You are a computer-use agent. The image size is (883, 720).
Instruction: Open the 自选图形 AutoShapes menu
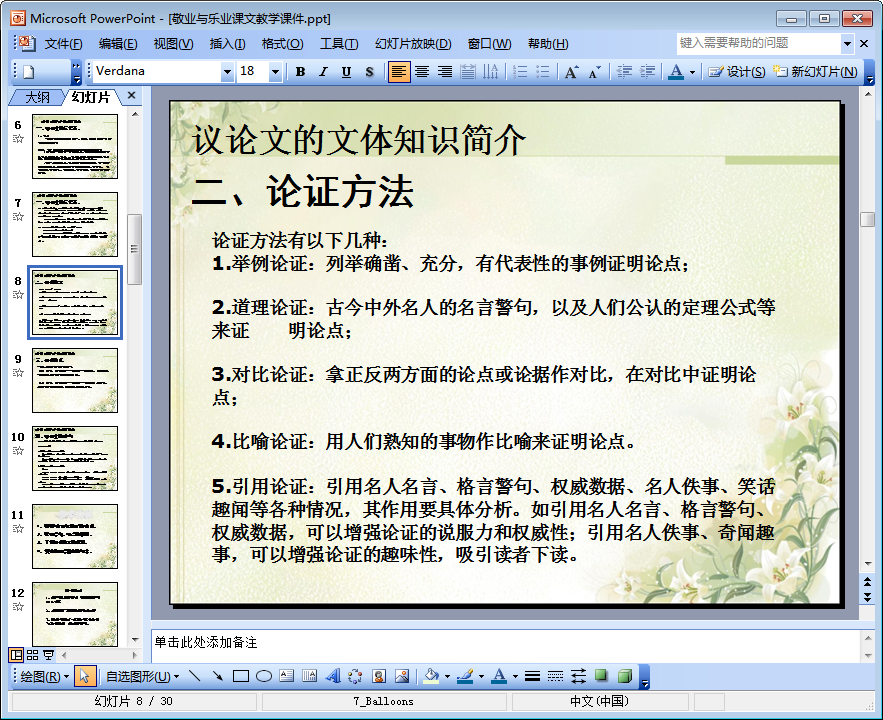(142, 676)
